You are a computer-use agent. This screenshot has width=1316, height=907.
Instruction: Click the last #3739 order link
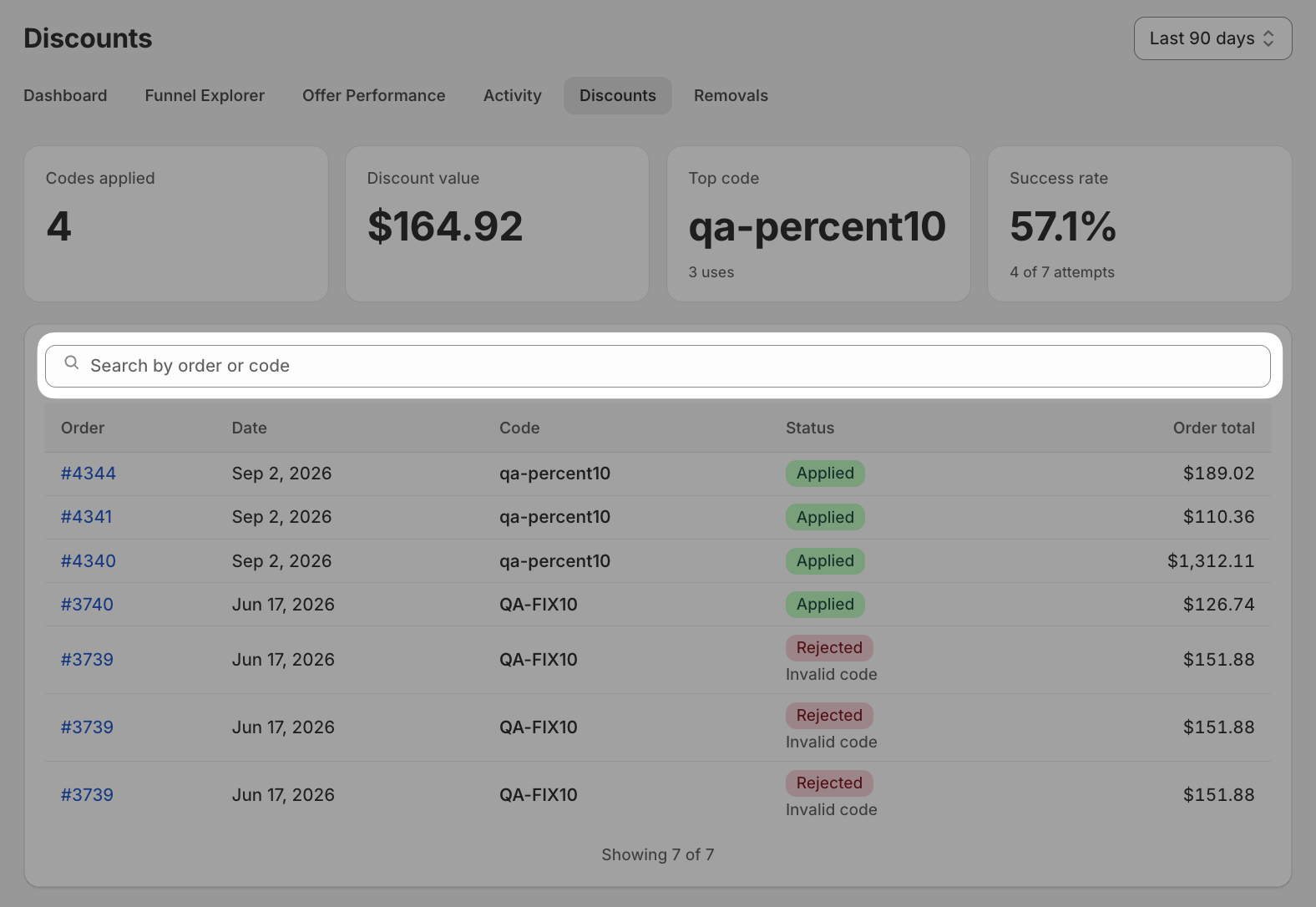click(87, 795)
